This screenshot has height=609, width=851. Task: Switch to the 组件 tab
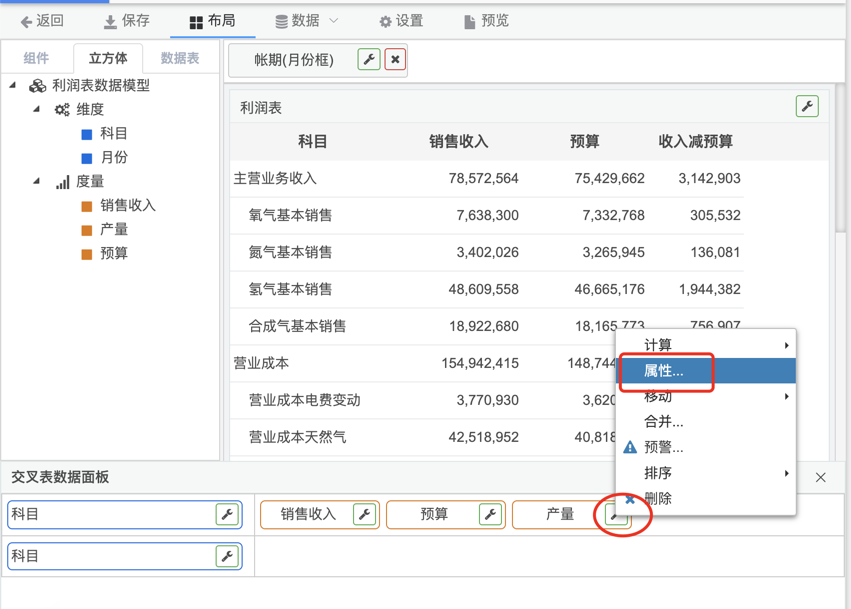pyautogui.click(x=36, y=59)
